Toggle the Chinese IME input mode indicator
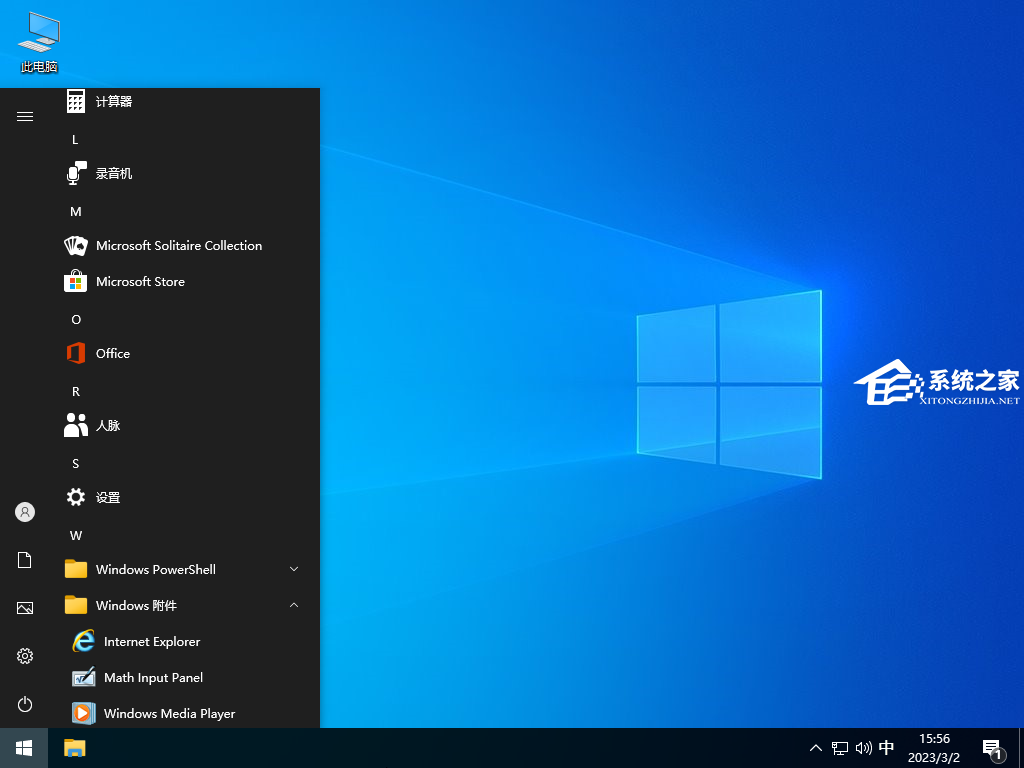 (x=886, y=748)
